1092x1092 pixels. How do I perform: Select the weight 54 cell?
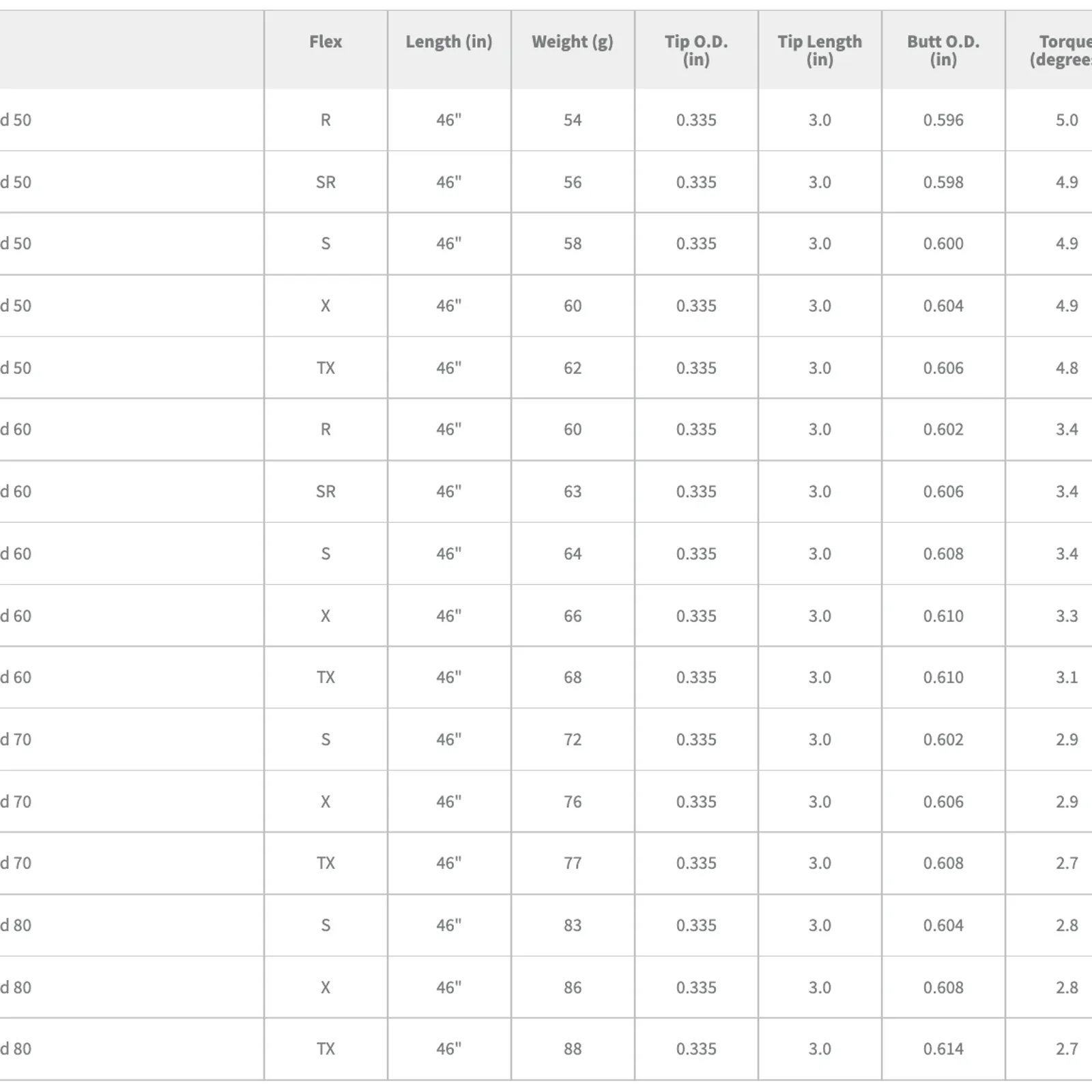pos(573,120)
